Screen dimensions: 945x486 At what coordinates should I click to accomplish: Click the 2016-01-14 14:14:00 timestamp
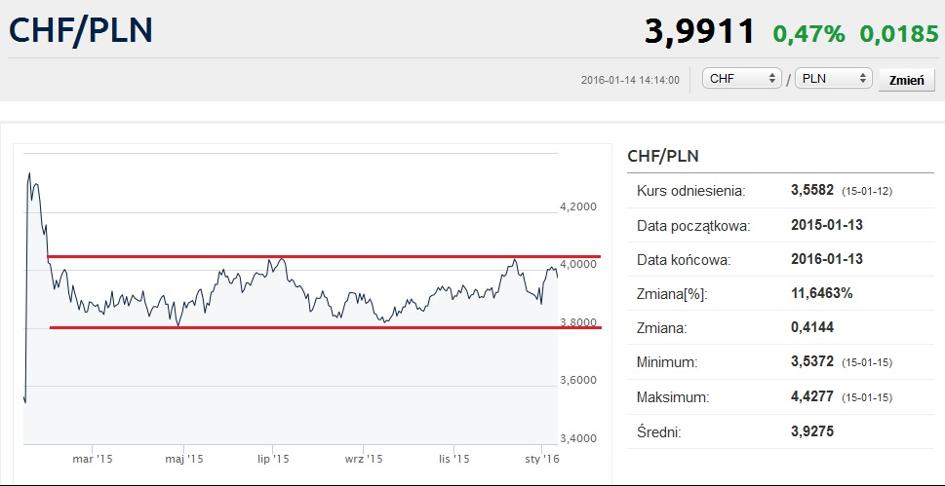[630, 80]
